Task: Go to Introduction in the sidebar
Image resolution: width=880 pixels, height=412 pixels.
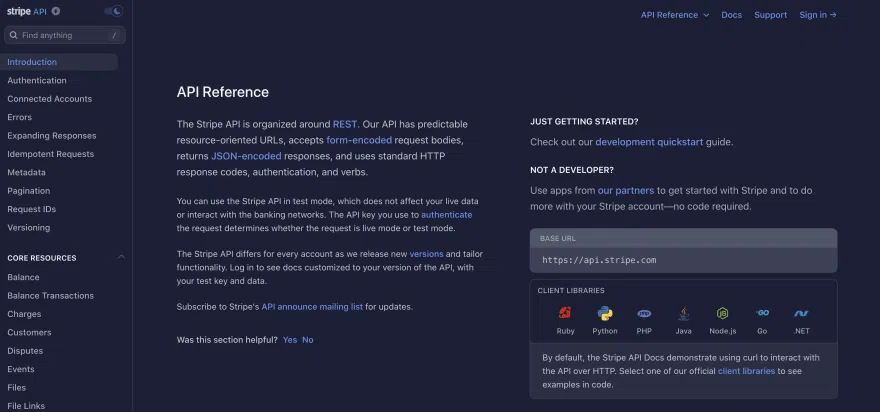Action: tap(59, 62)
